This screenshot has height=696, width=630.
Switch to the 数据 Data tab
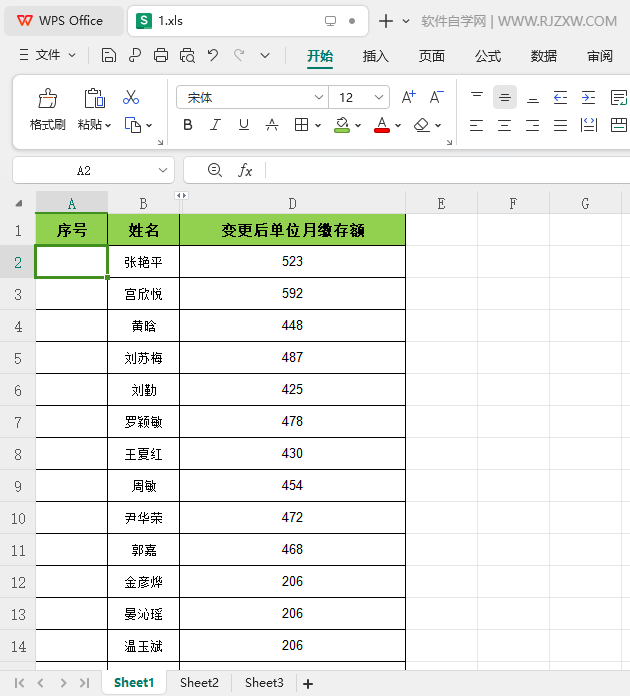click(544, 56)
